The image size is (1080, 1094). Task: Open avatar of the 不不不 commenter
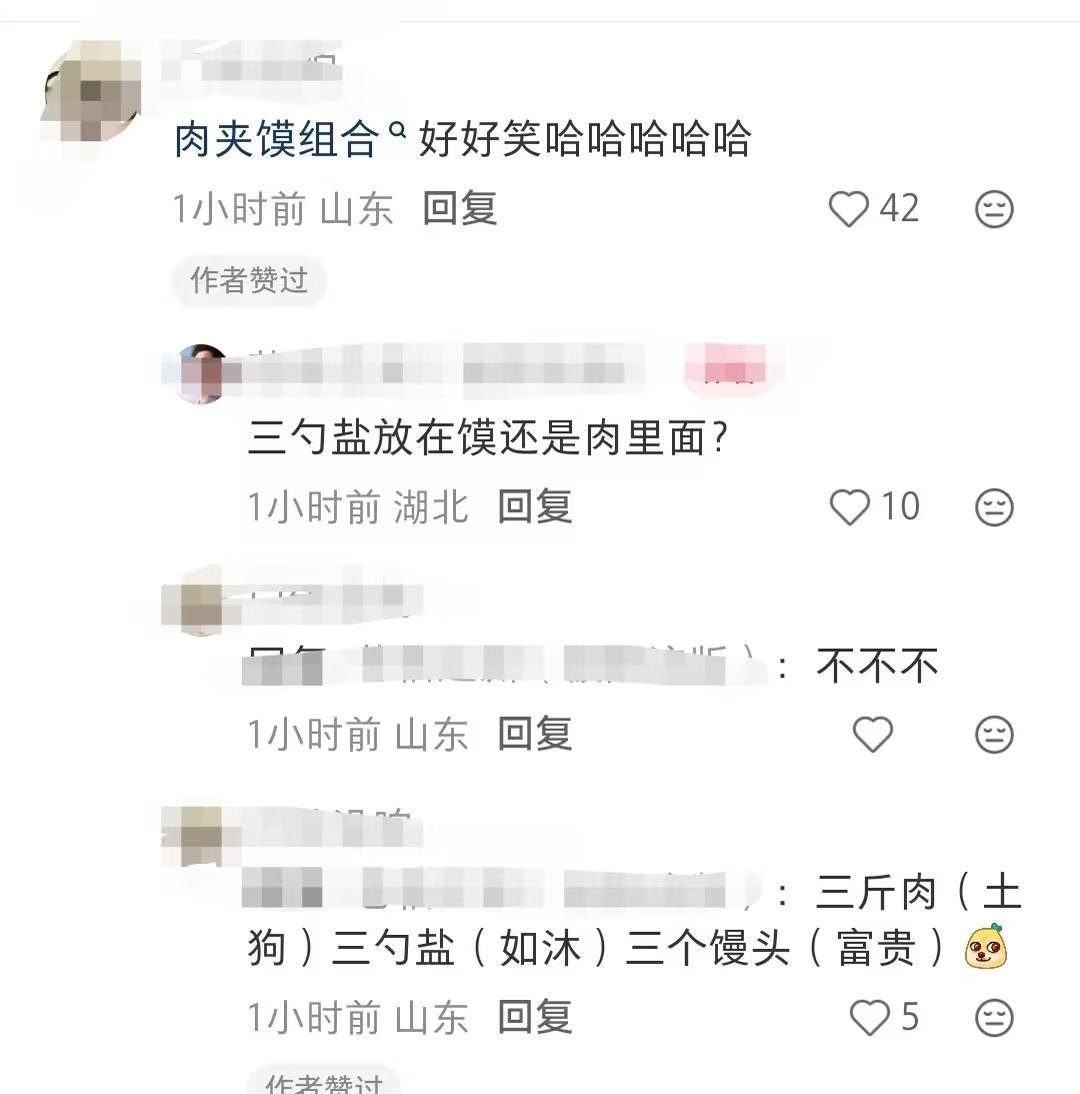coord(201,601)
